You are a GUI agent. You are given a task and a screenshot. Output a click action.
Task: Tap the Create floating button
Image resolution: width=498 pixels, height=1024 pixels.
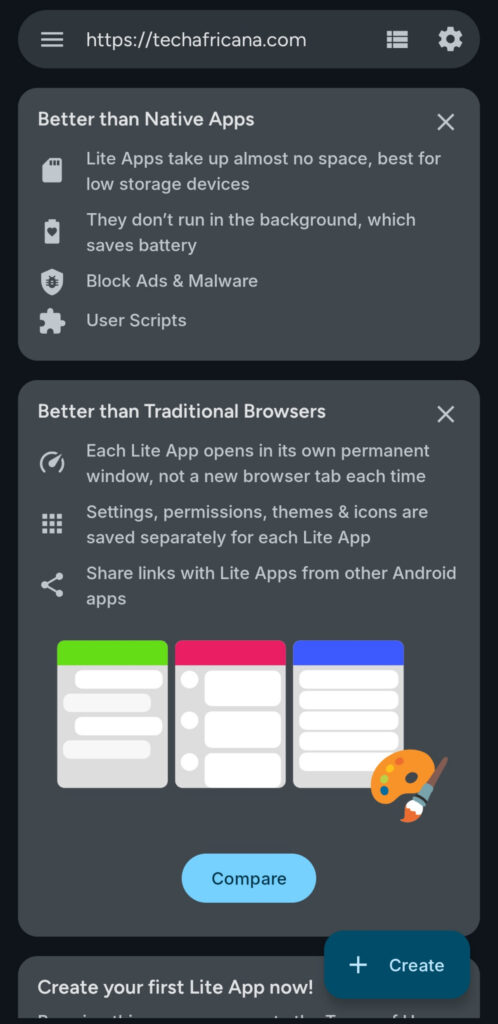pos(397,965)
